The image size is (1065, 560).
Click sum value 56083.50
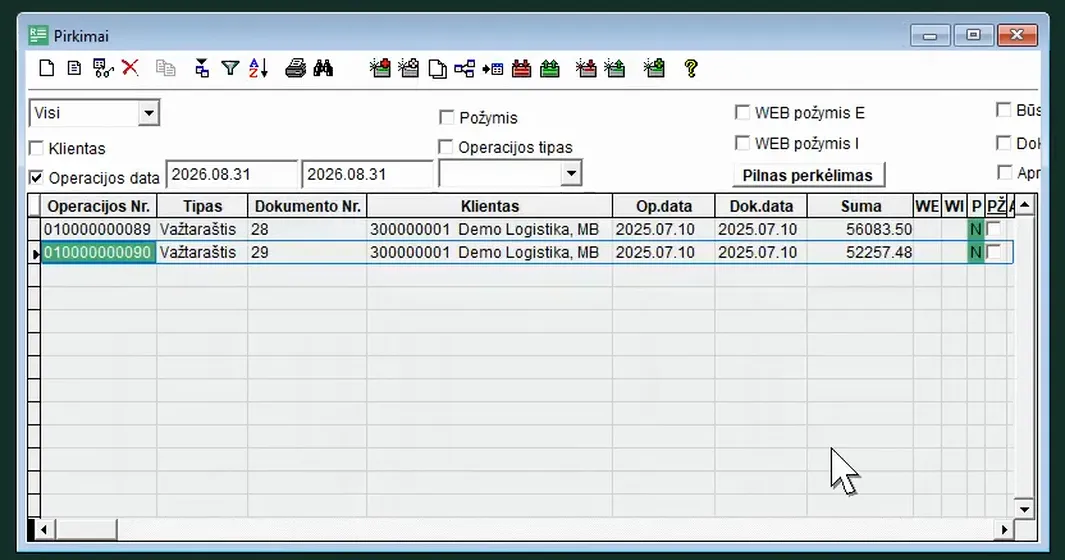tap(878, 230)
